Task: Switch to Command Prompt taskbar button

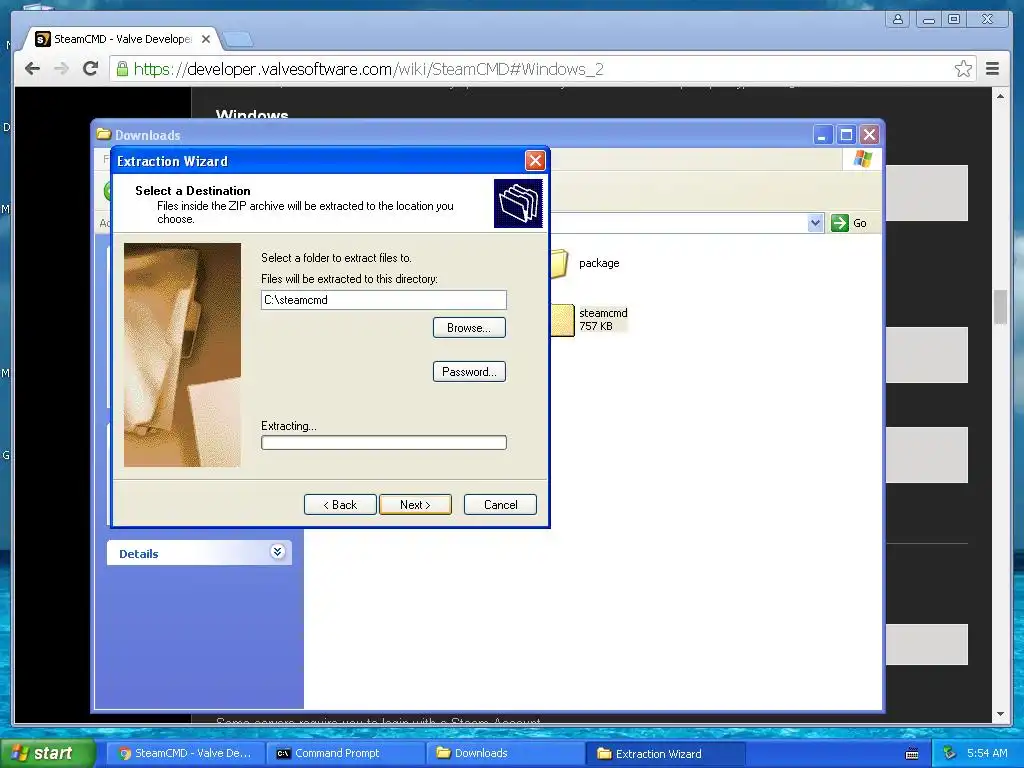Action: point(346,753)
